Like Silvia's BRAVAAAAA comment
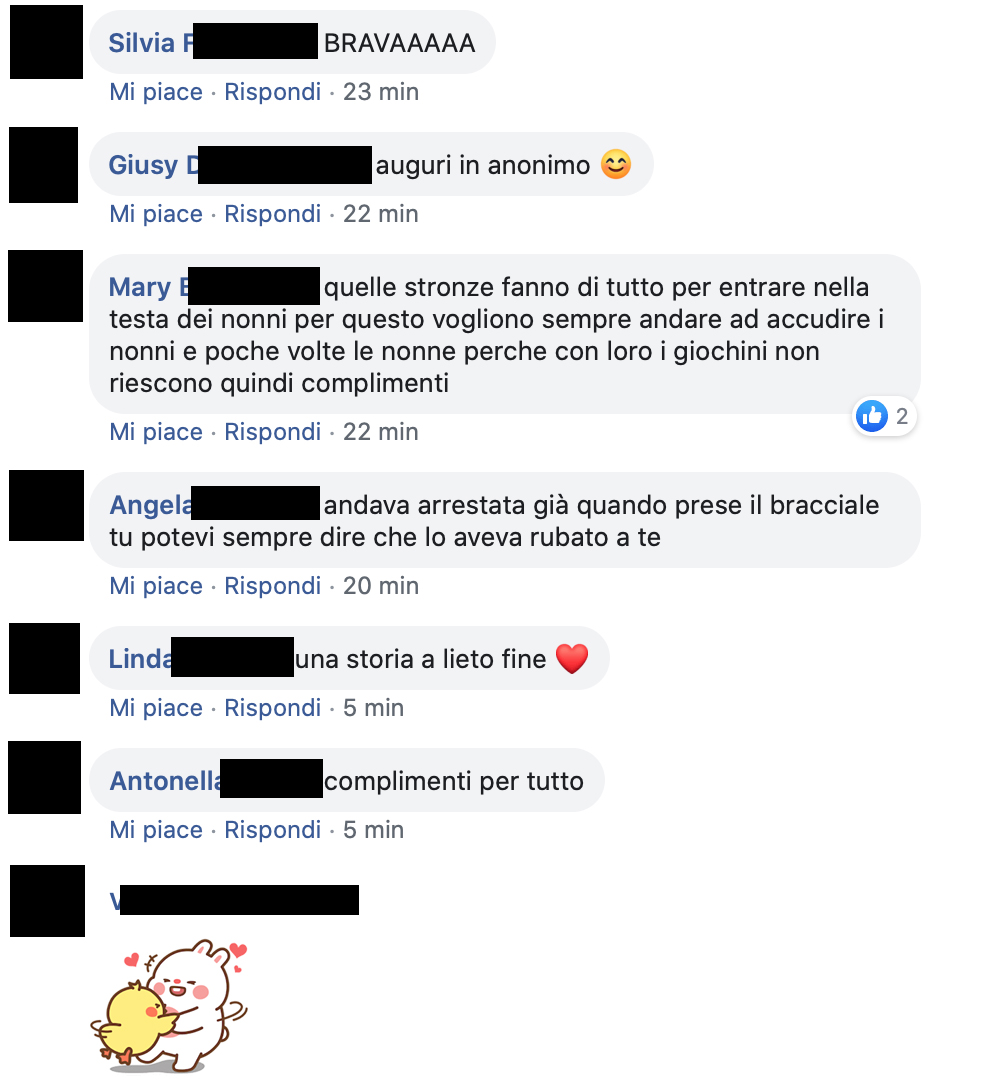The height and width of the screenshot is (1084, 984). point(156,92)
